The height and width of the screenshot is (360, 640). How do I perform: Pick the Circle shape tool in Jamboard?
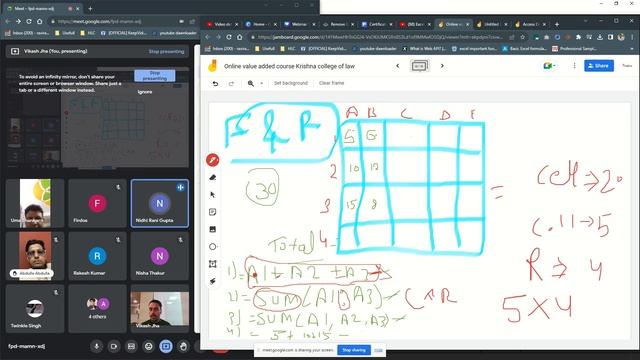click(213, 247)
